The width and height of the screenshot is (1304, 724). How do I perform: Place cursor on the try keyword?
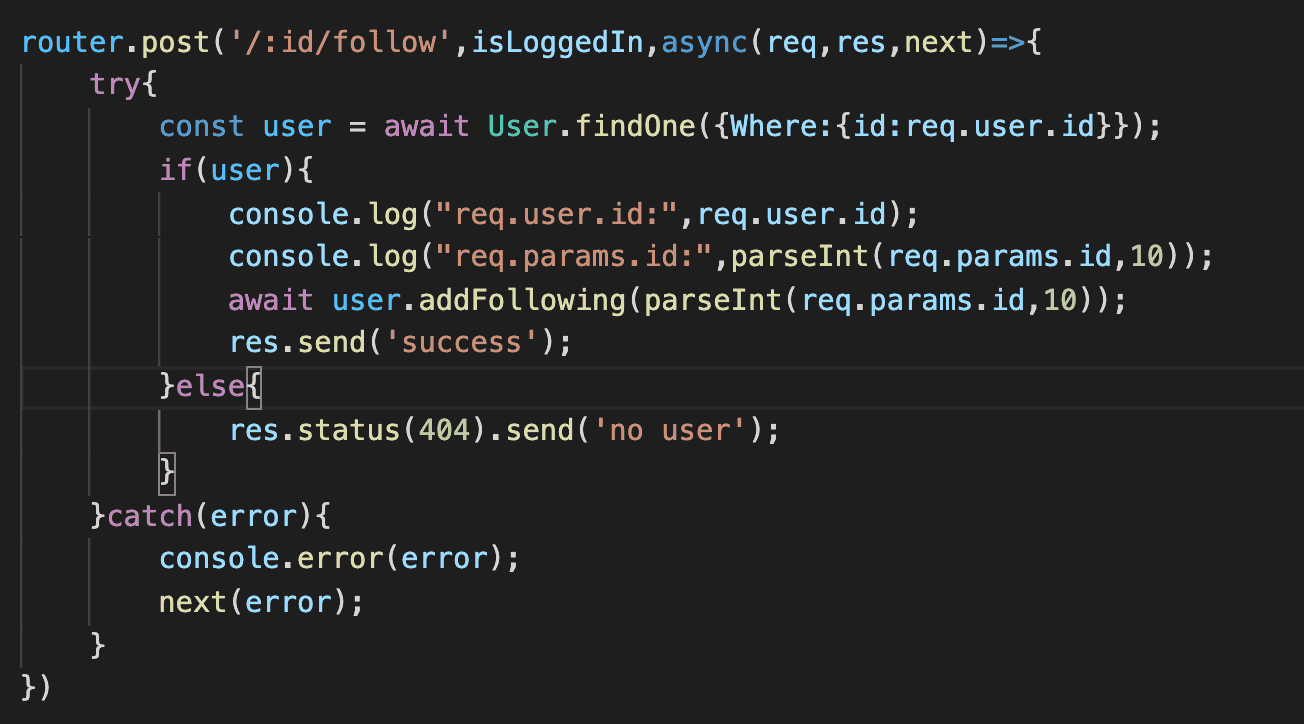pyautogui.click(x=115, y=83)
